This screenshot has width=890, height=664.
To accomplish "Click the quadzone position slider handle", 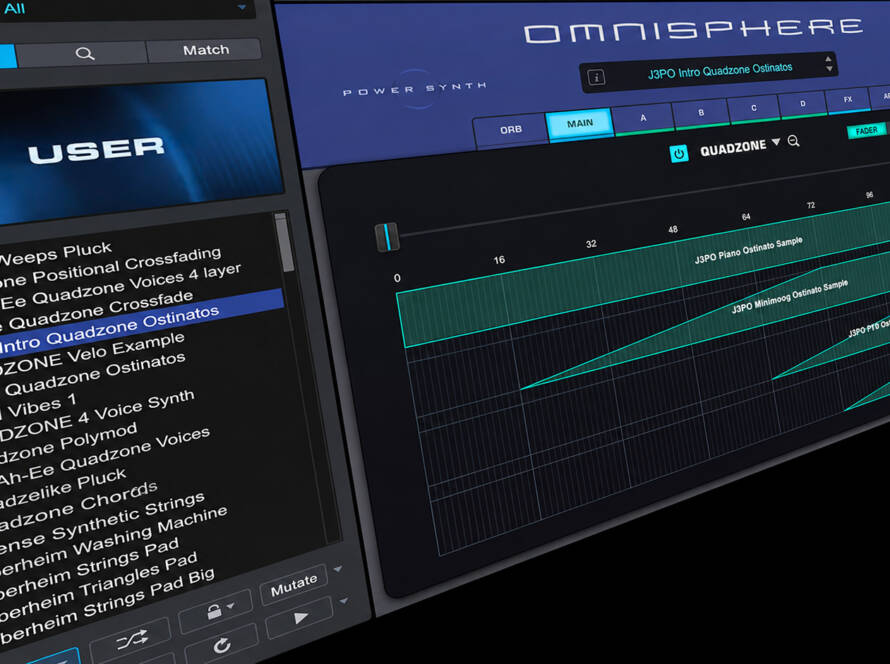I will [387, 237].
